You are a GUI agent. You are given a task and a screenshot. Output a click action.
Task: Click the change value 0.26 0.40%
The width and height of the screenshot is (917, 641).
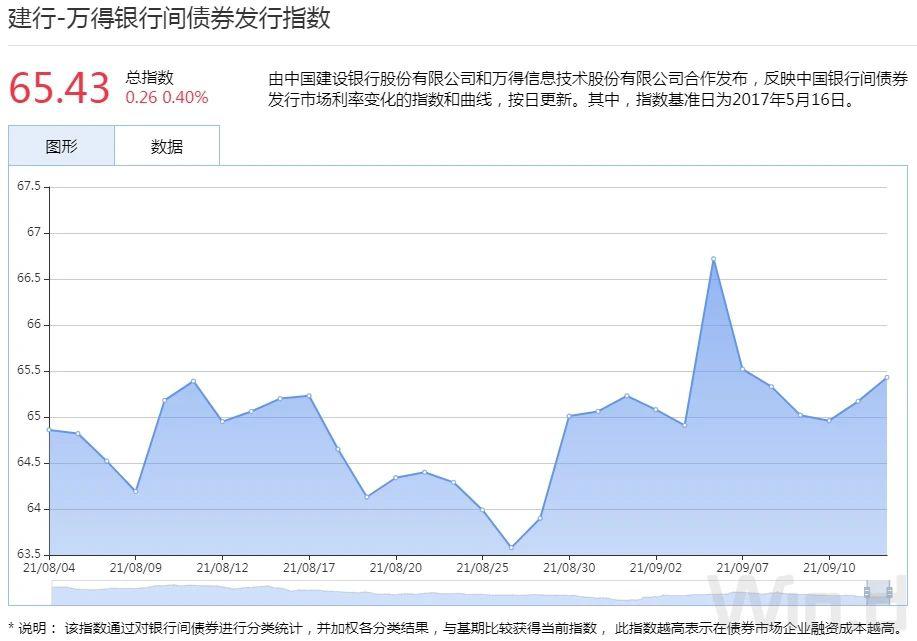[x=167, y=97]
